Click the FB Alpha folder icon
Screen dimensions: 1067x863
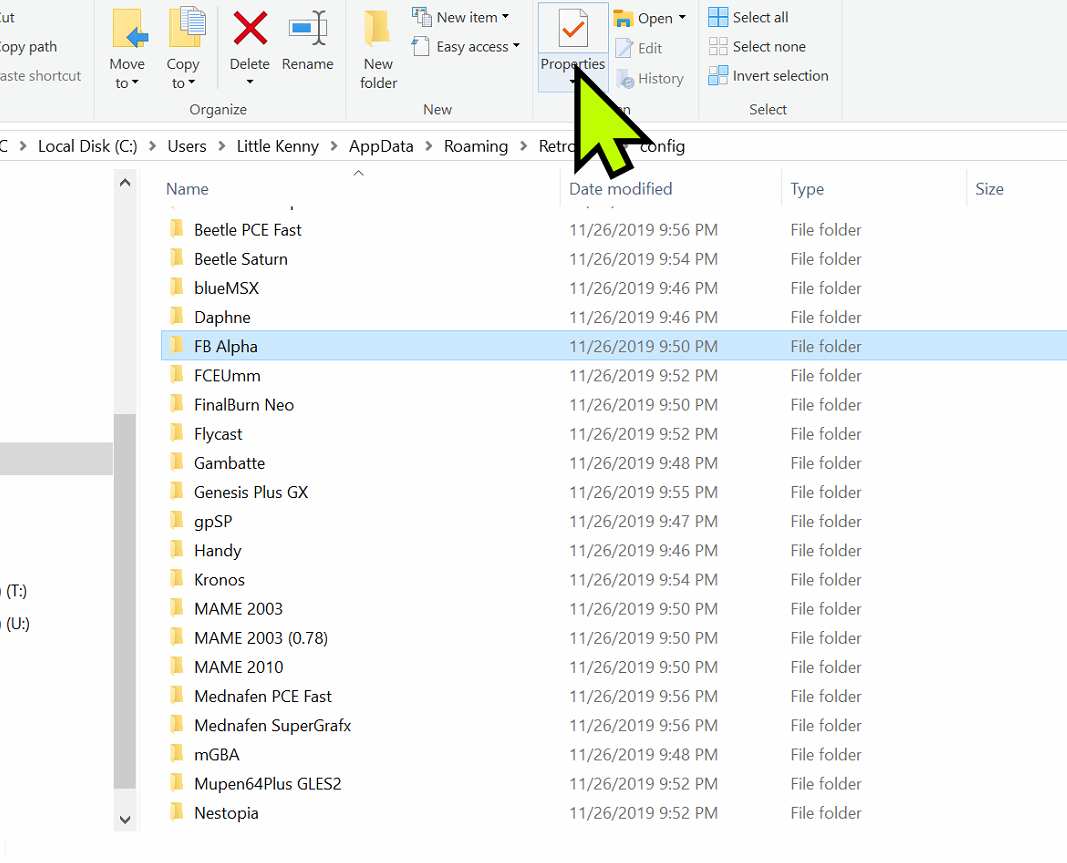[x=176, y=346]
